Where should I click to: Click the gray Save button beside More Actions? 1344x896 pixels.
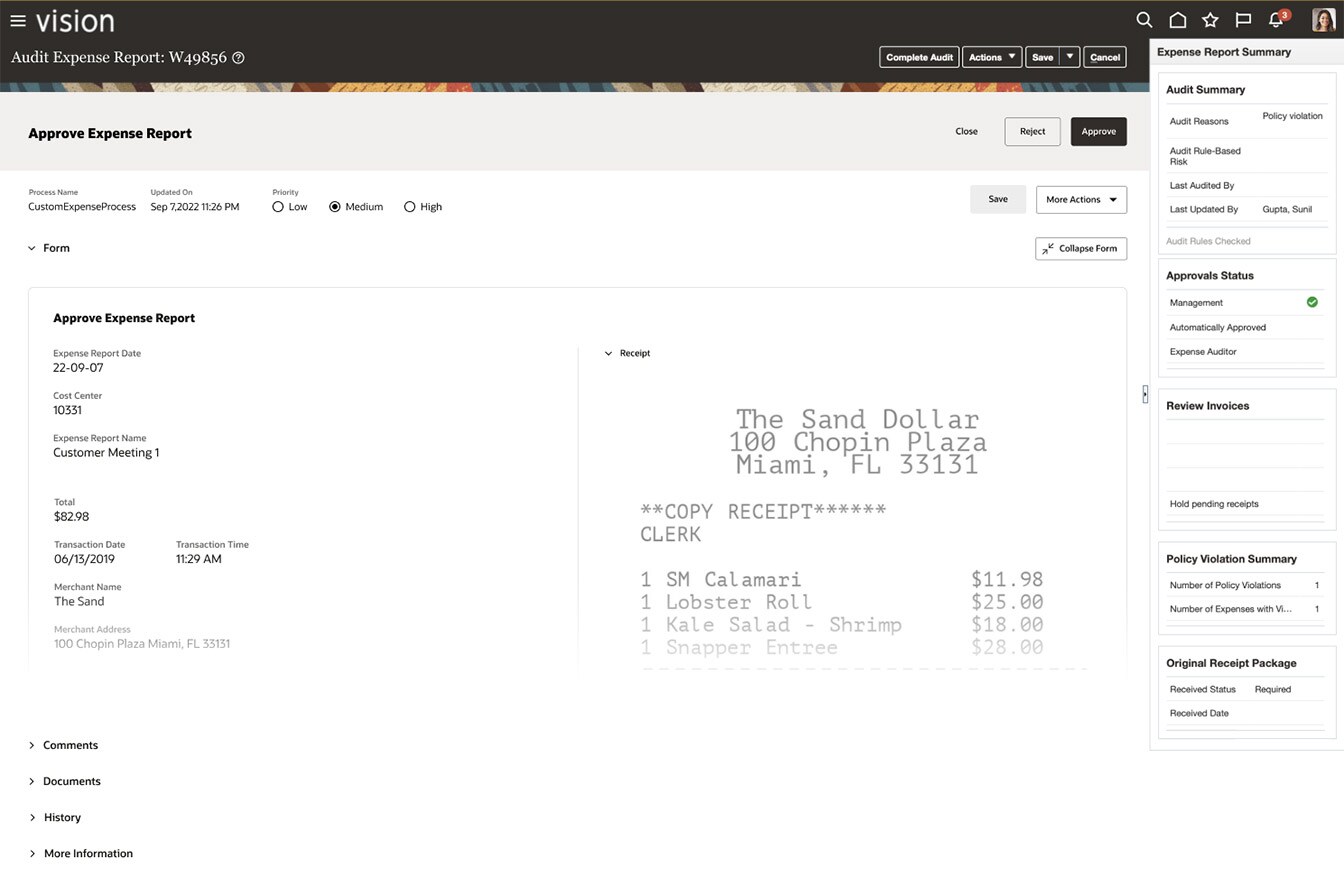(x=998, y=199)
